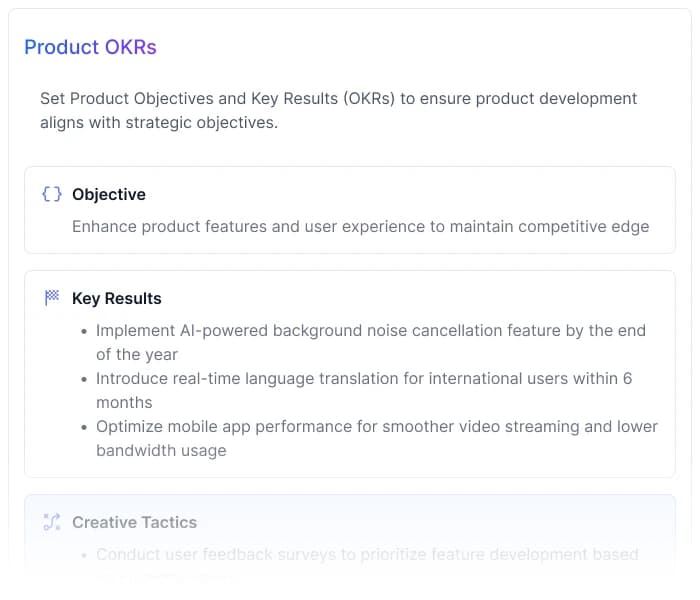The image size is (700, 600).
Task: Click the real-time language translation key result
Action: point(364,378)
